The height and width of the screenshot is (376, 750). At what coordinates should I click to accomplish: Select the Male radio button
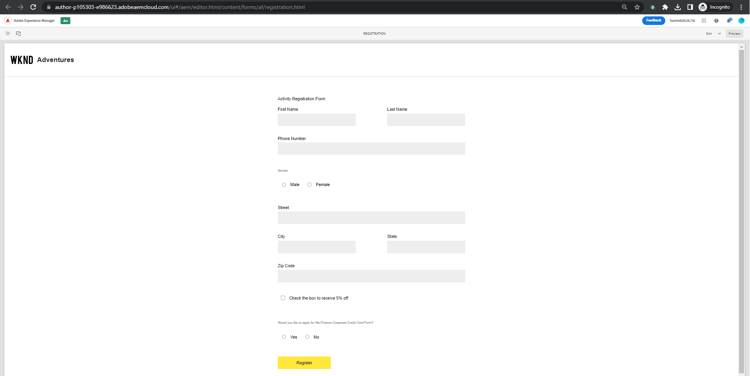pos(284,185)
